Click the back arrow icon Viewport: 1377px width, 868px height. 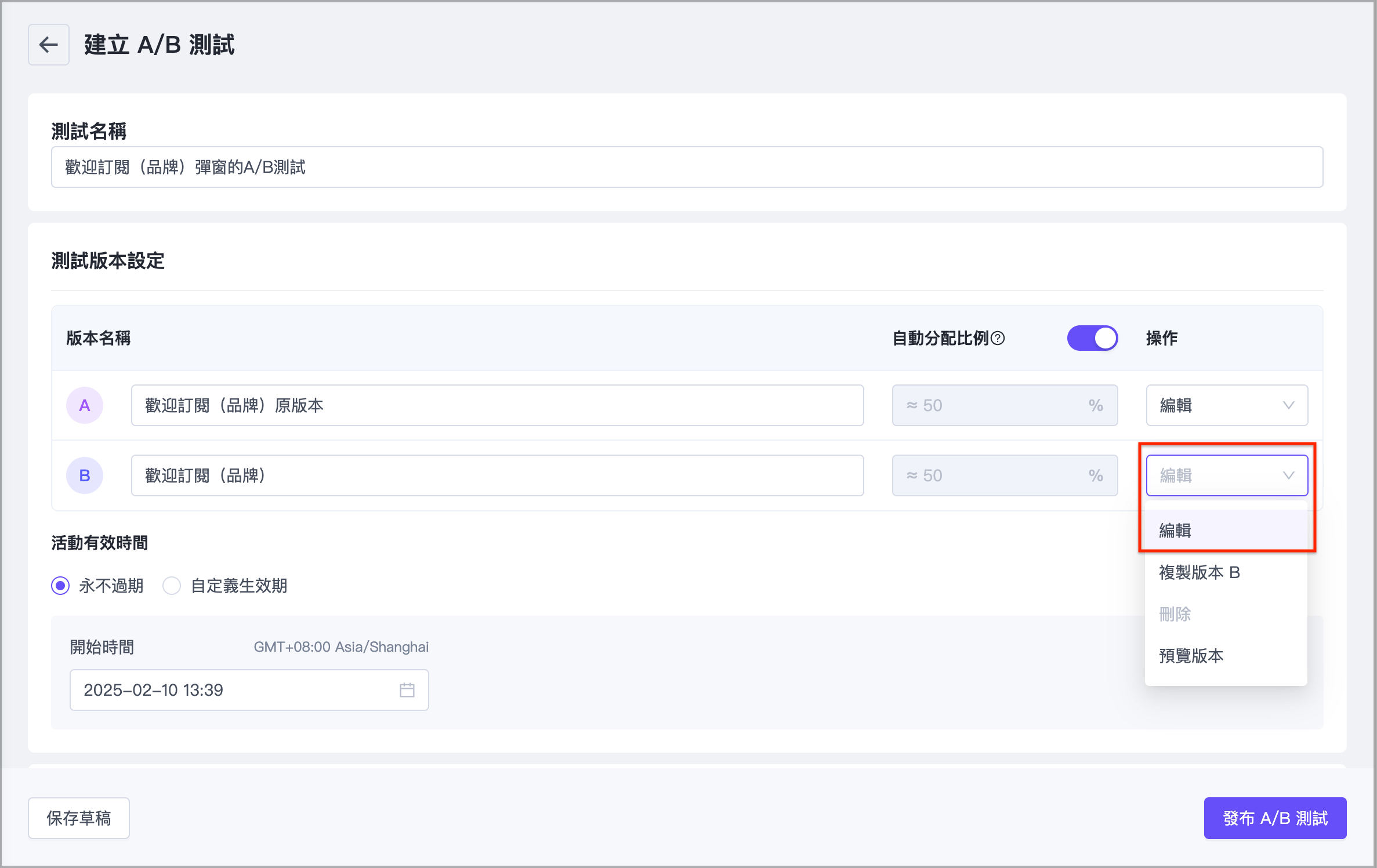(x=49, y=45)
